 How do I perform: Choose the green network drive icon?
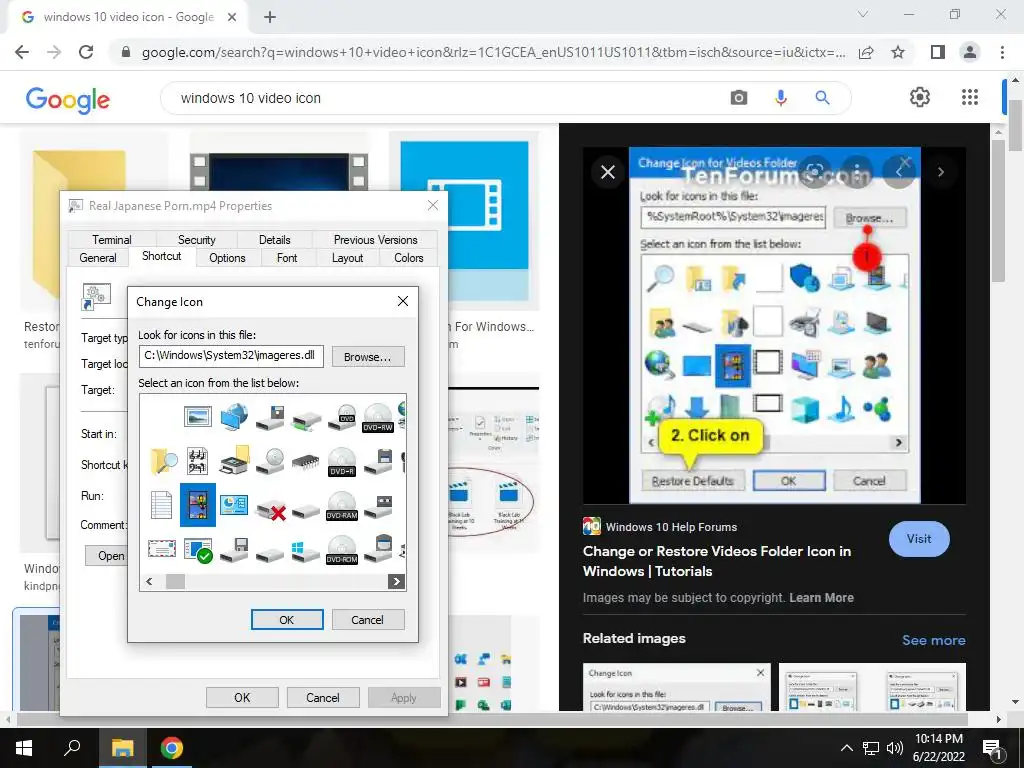tap(306, 421)
